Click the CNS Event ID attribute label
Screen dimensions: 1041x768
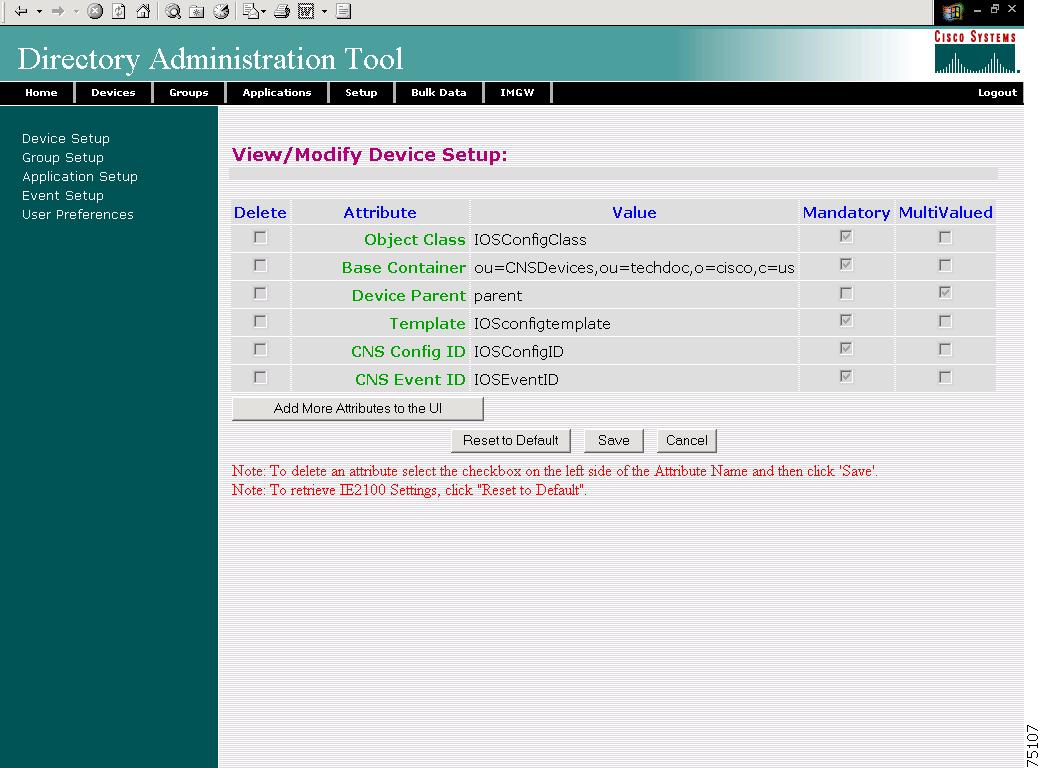click(410, 380)
